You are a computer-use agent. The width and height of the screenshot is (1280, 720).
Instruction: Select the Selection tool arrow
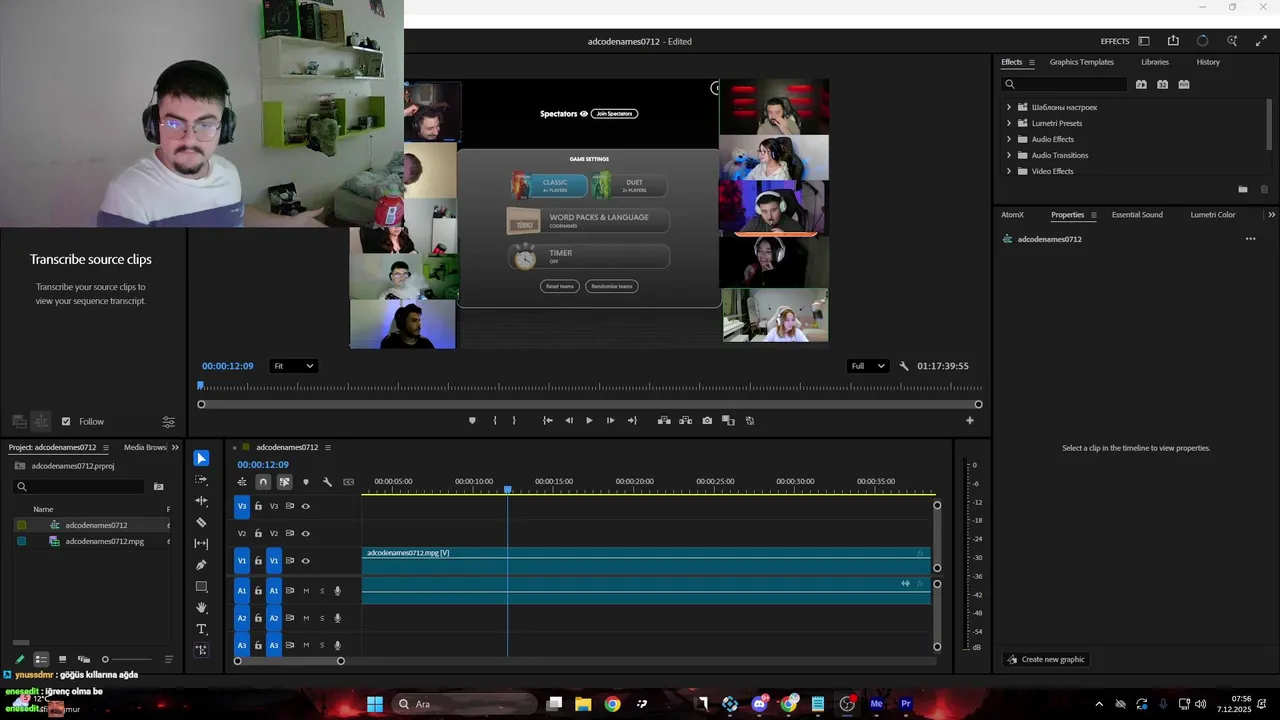click(201, 458)
